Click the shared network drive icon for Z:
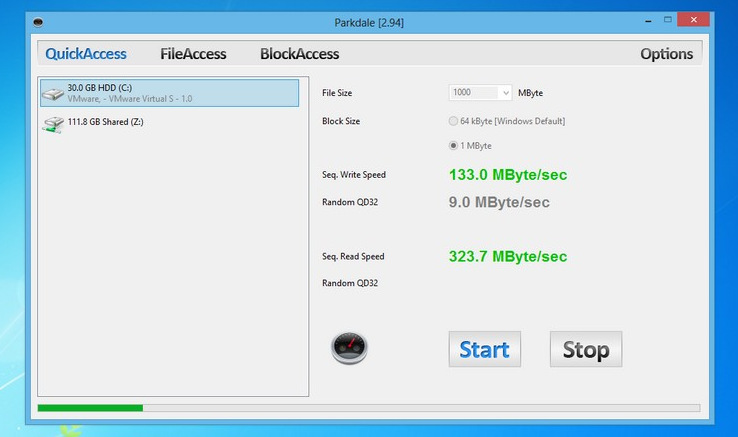738x437 pixels. point(53,125)
